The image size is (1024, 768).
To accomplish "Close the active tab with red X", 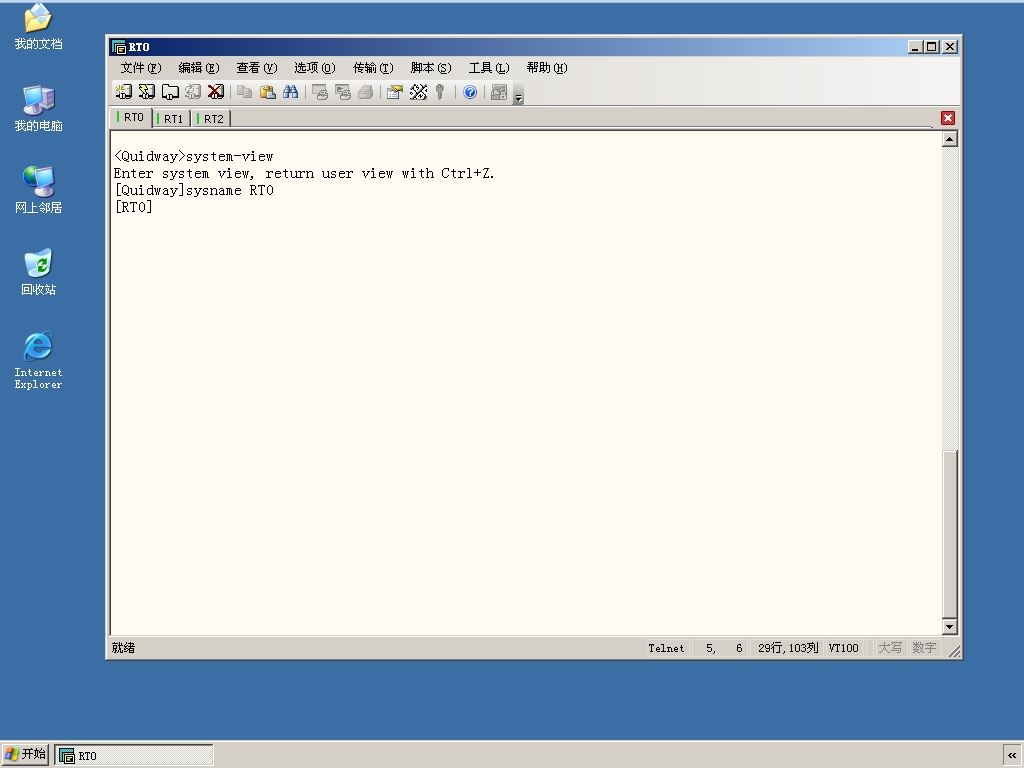I will [948, 118].
